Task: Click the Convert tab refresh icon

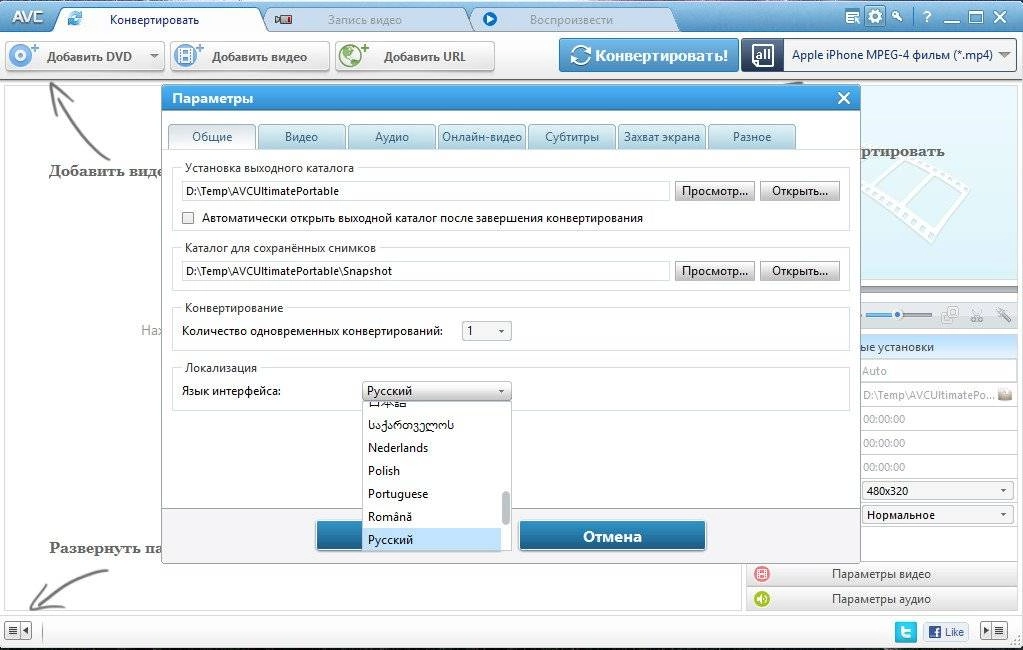Action: [x=75, y=19]
